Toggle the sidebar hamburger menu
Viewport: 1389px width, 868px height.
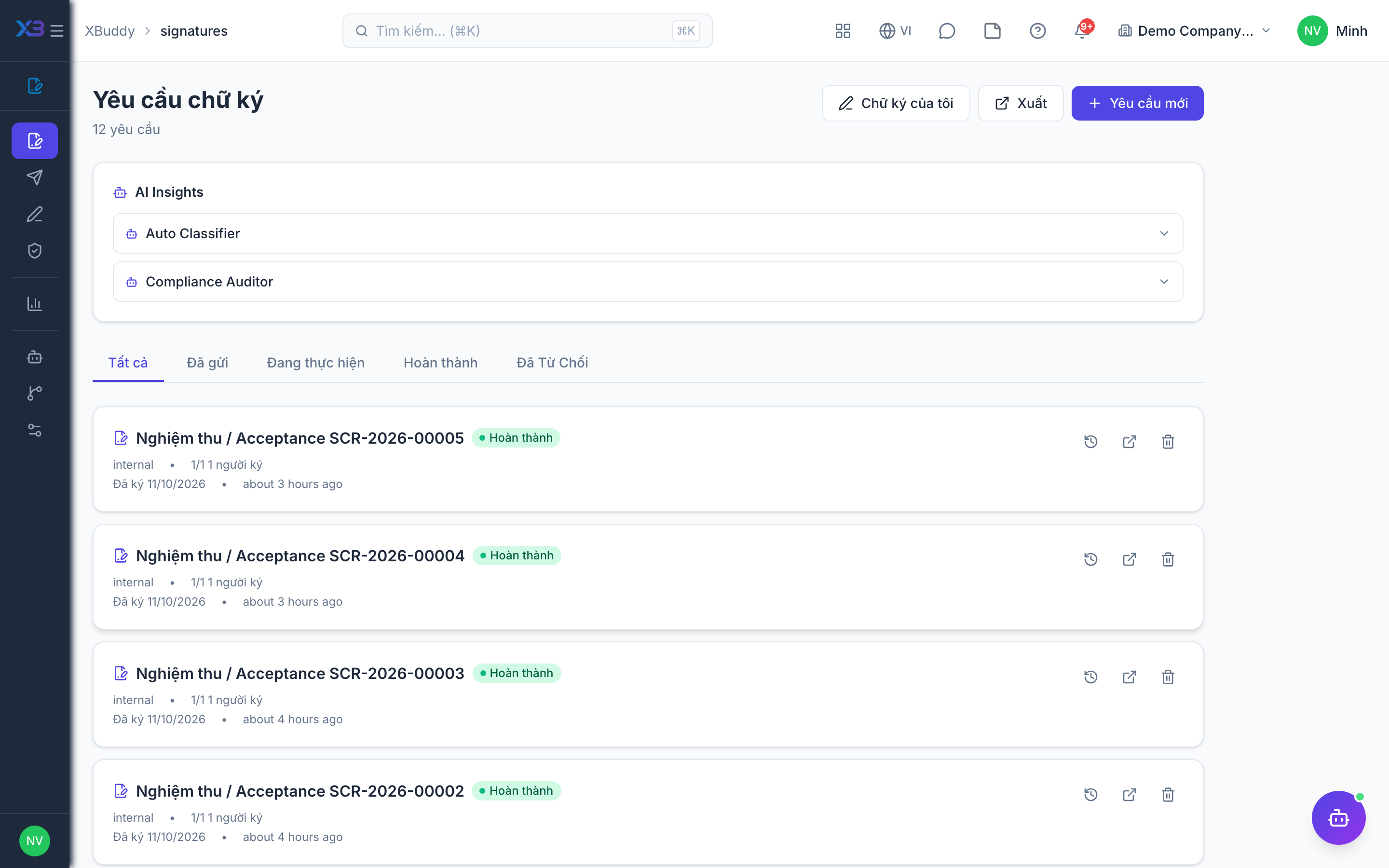coord(57,30)
